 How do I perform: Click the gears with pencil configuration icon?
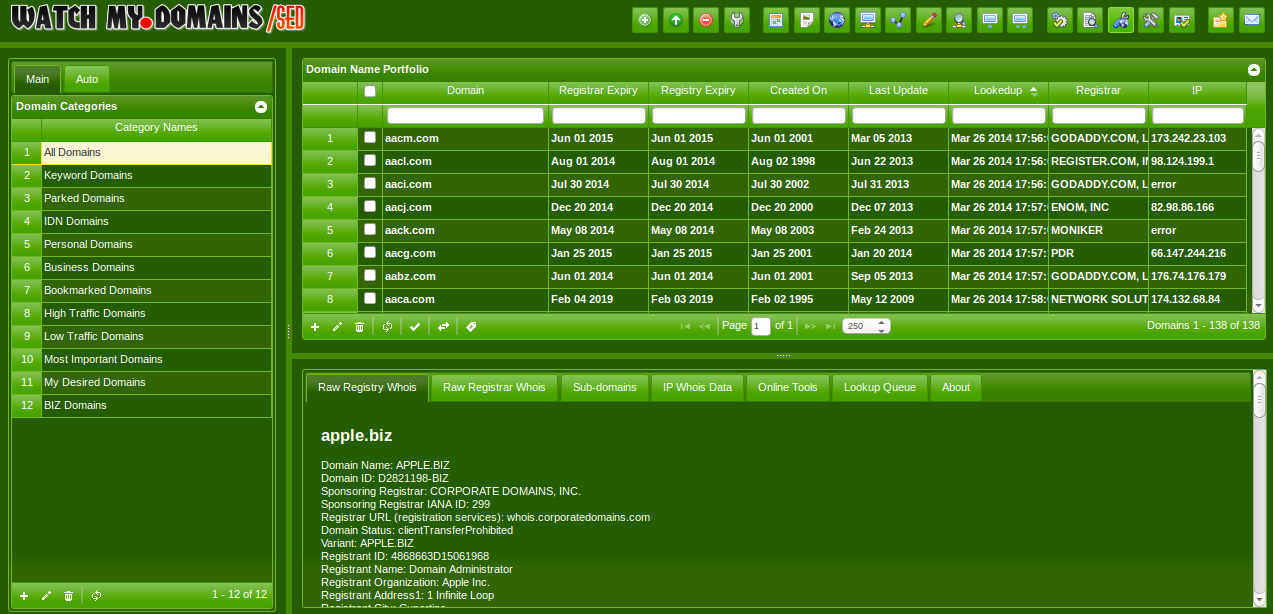click(x=1059, y=20)
